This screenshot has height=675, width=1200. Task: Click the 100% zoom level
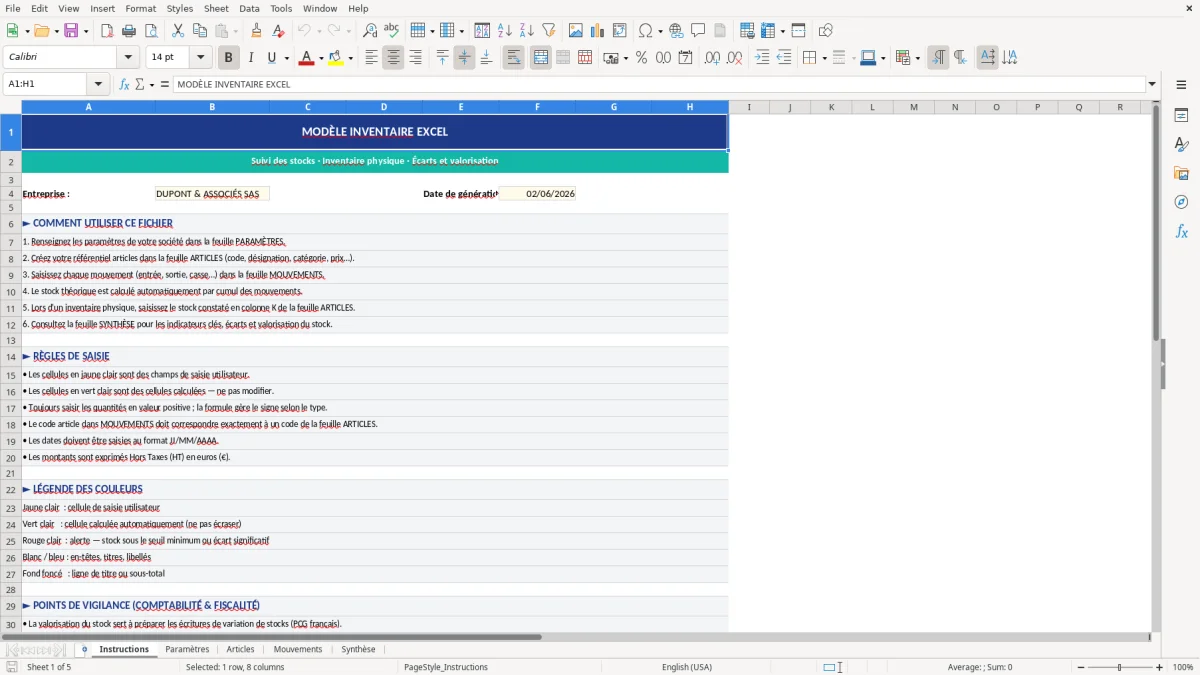(x=1182, y=667)
